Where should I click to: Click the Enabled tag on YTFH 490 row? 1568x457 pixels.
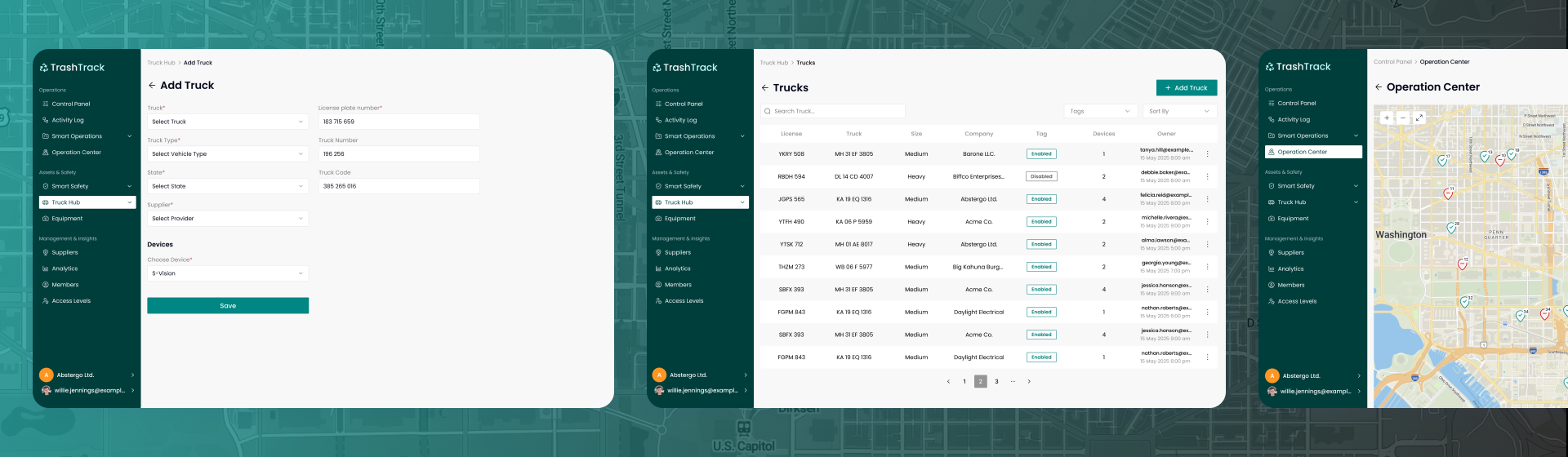(1041, 222)
